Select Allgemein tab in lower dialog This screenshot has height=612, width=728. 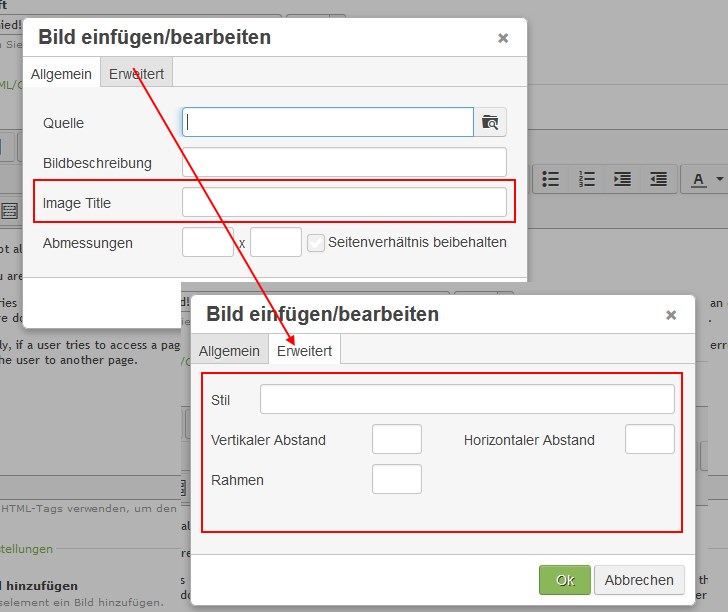pos(229,351)
